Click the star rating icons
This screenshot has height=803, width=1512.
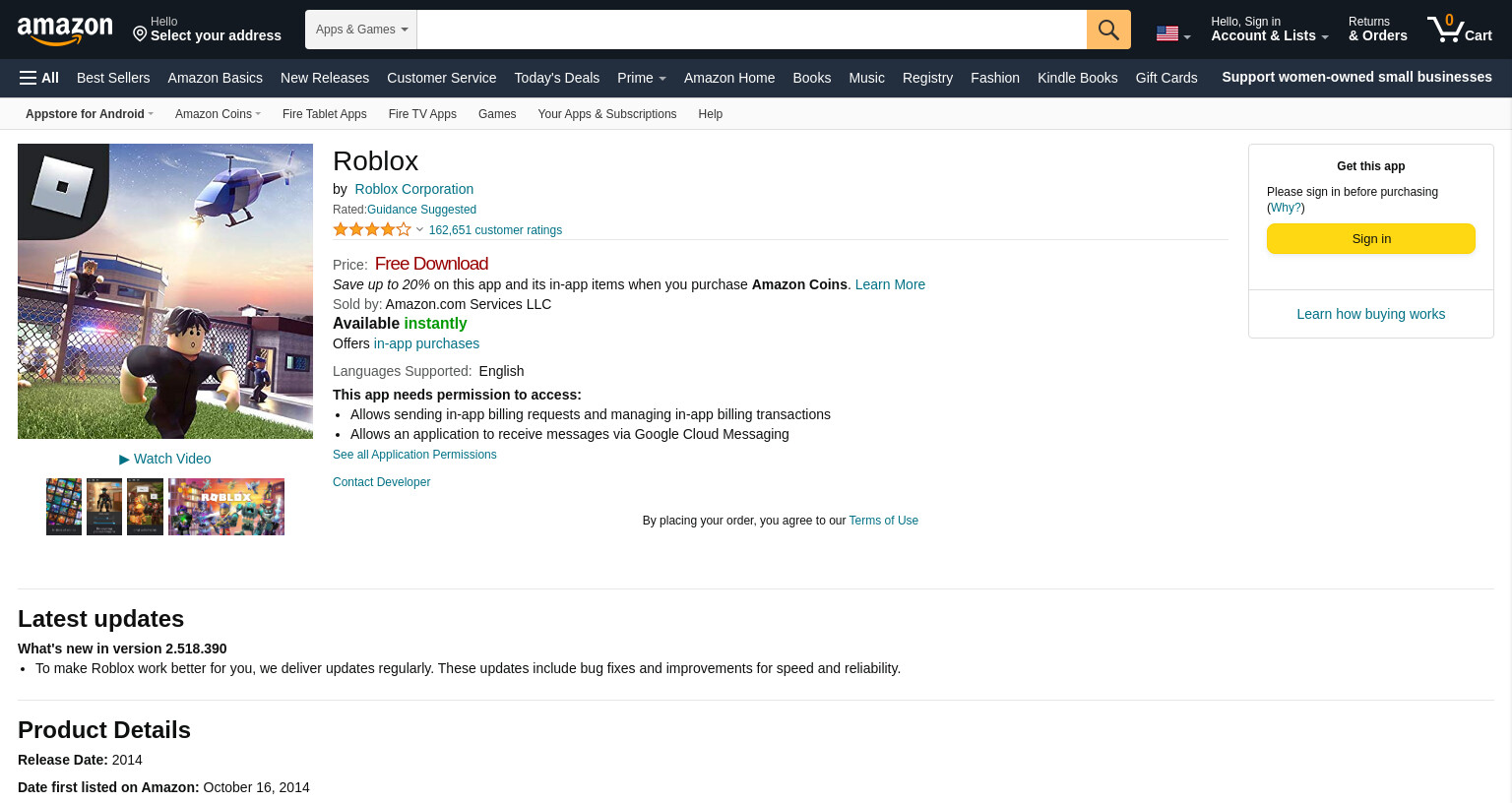(372, 229)
